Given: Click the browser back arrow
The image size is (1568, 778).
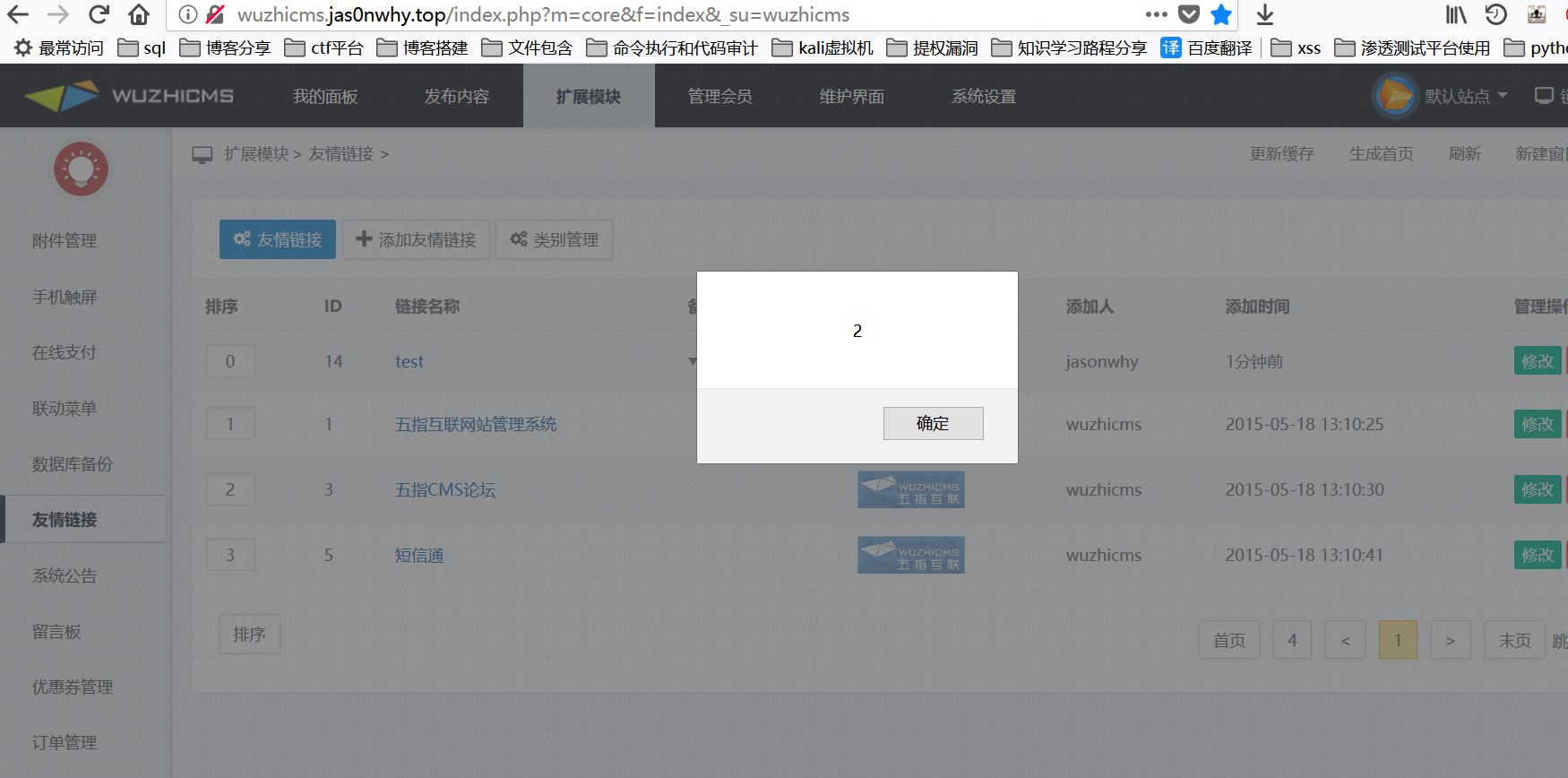Looking at the screenshot, I should [18, 14].
